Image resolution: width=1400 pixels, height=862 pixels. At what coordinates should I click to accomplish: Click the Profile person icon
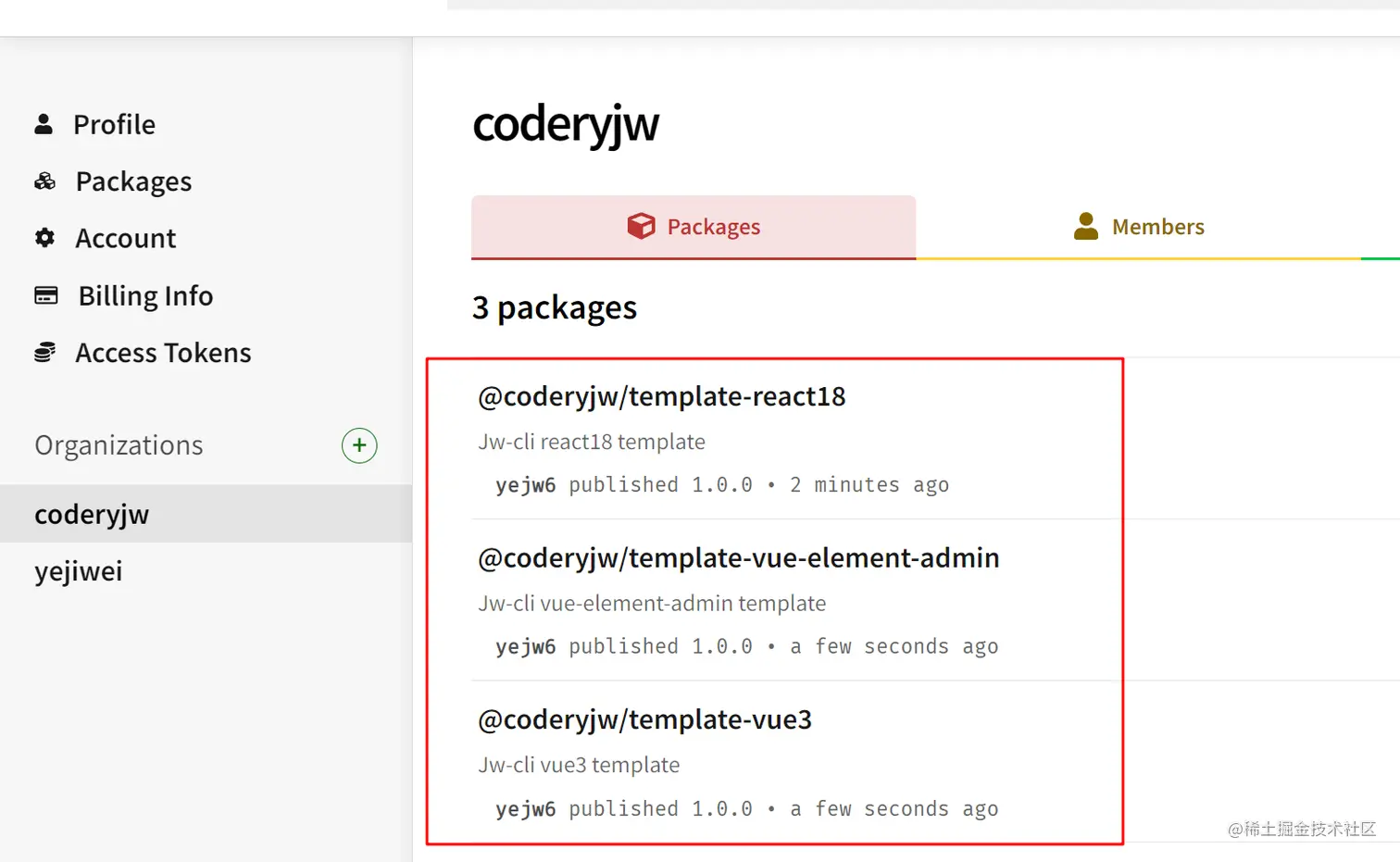44,124
